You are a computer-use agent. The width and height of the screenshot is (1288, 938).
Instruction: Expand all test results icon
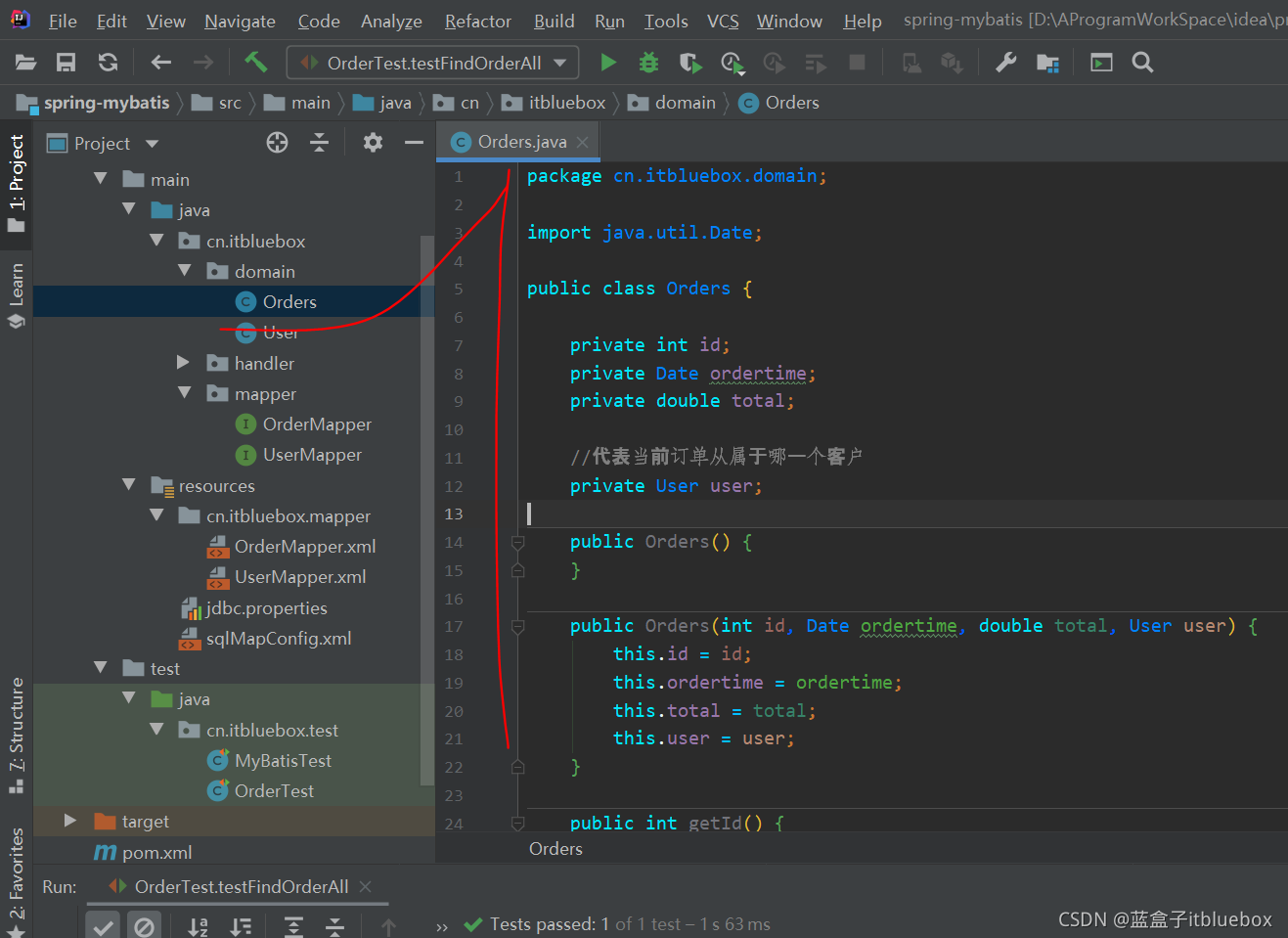pyautogui.click(x=293, y=926)
